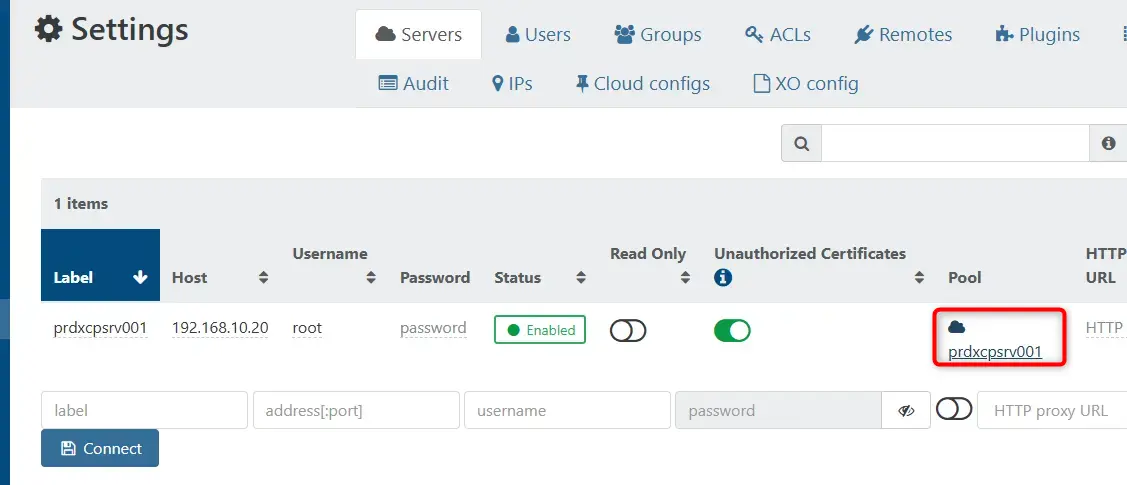This screenshot has height=485, width=1127.
Task: Go to the ACLs tab
Action: pos(778,34)
